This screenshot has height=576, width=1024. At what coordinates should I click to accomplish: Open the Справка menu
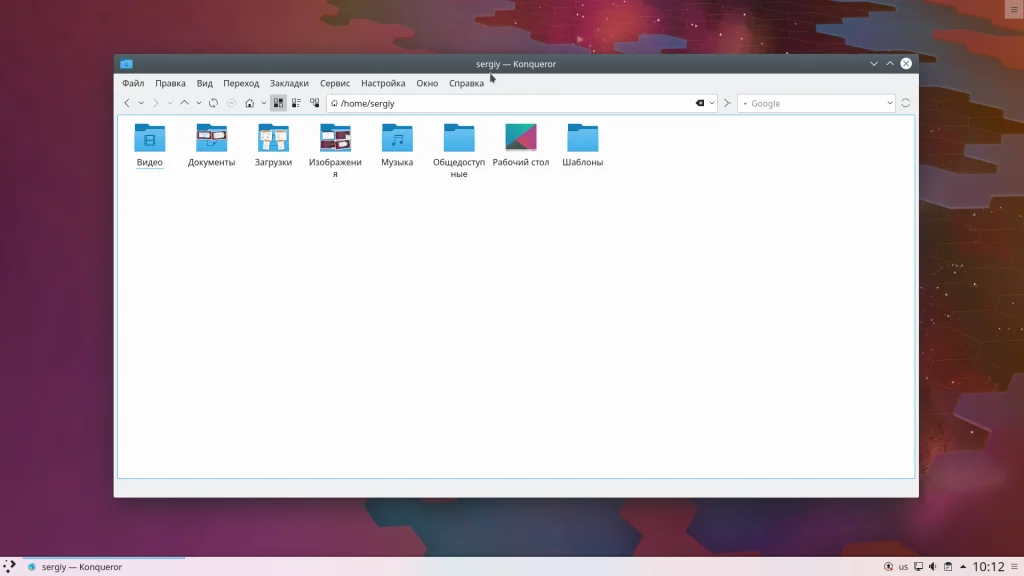pyautogui.click(x=466, y=83)
